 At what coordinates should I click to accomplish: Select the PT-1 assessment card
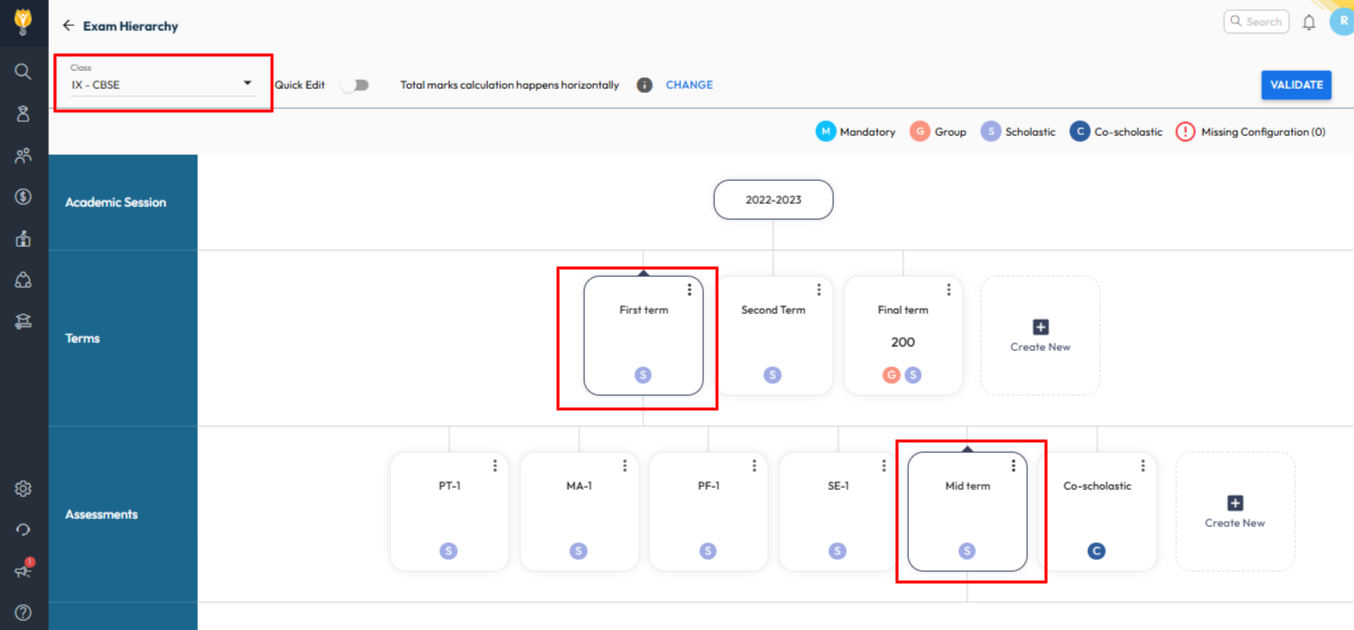coord(449,511)
